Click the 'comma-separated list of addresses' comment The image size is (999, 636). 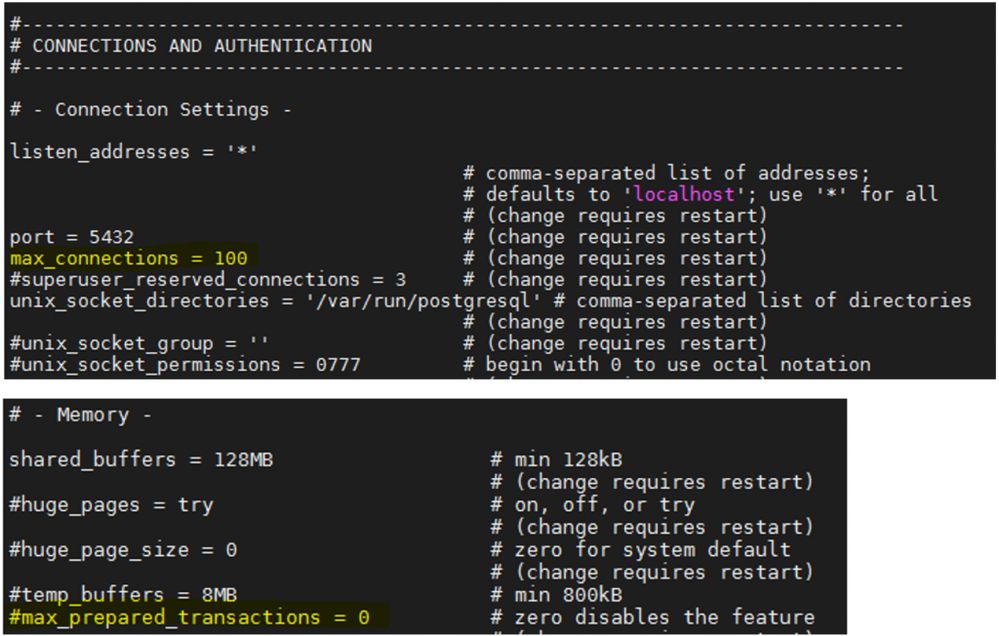pyautogui.click(x=677, y=173)
